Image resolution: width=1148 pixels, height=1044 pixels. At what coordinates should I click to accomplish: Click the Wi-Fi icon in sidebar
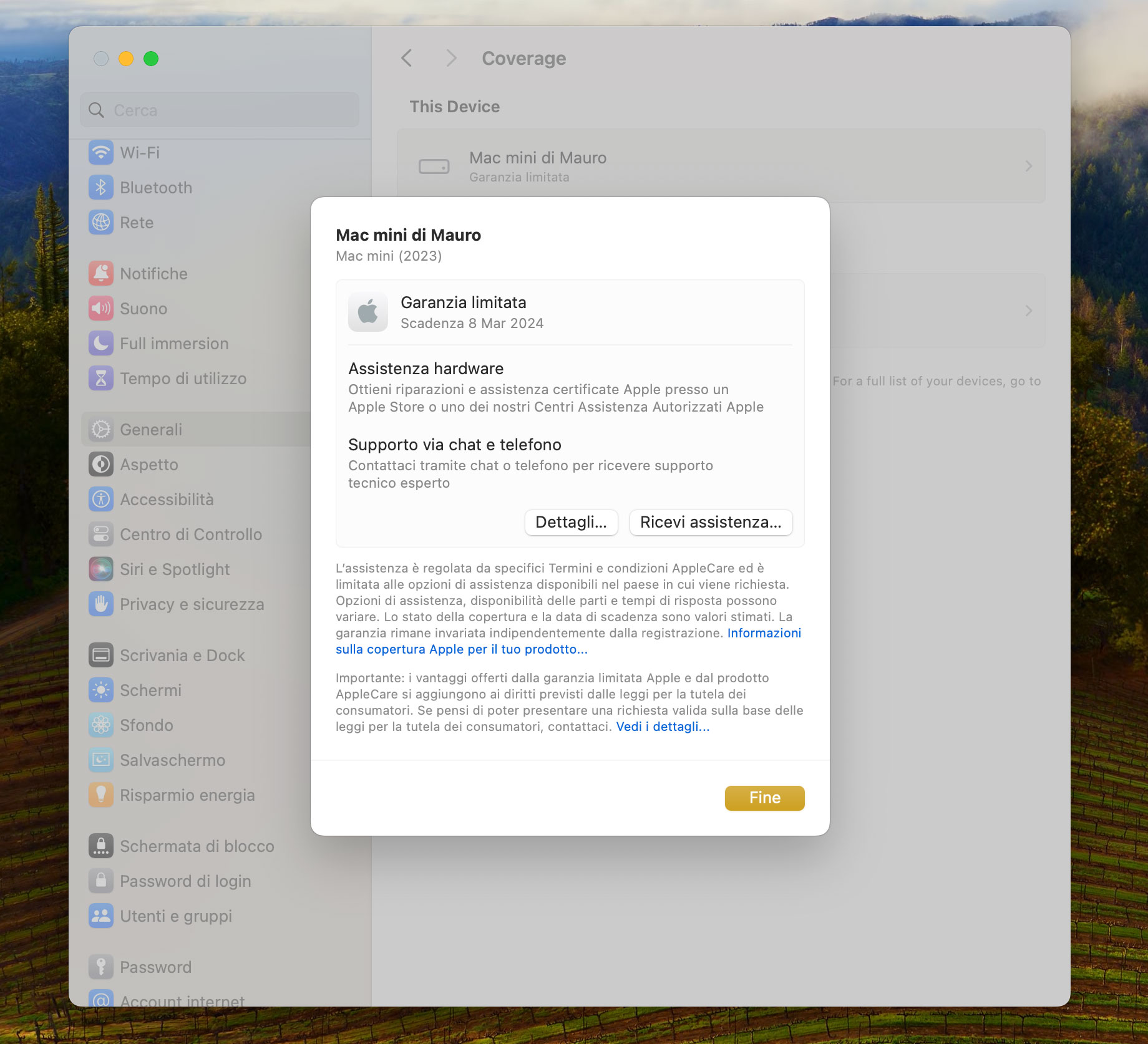[101, 152]
